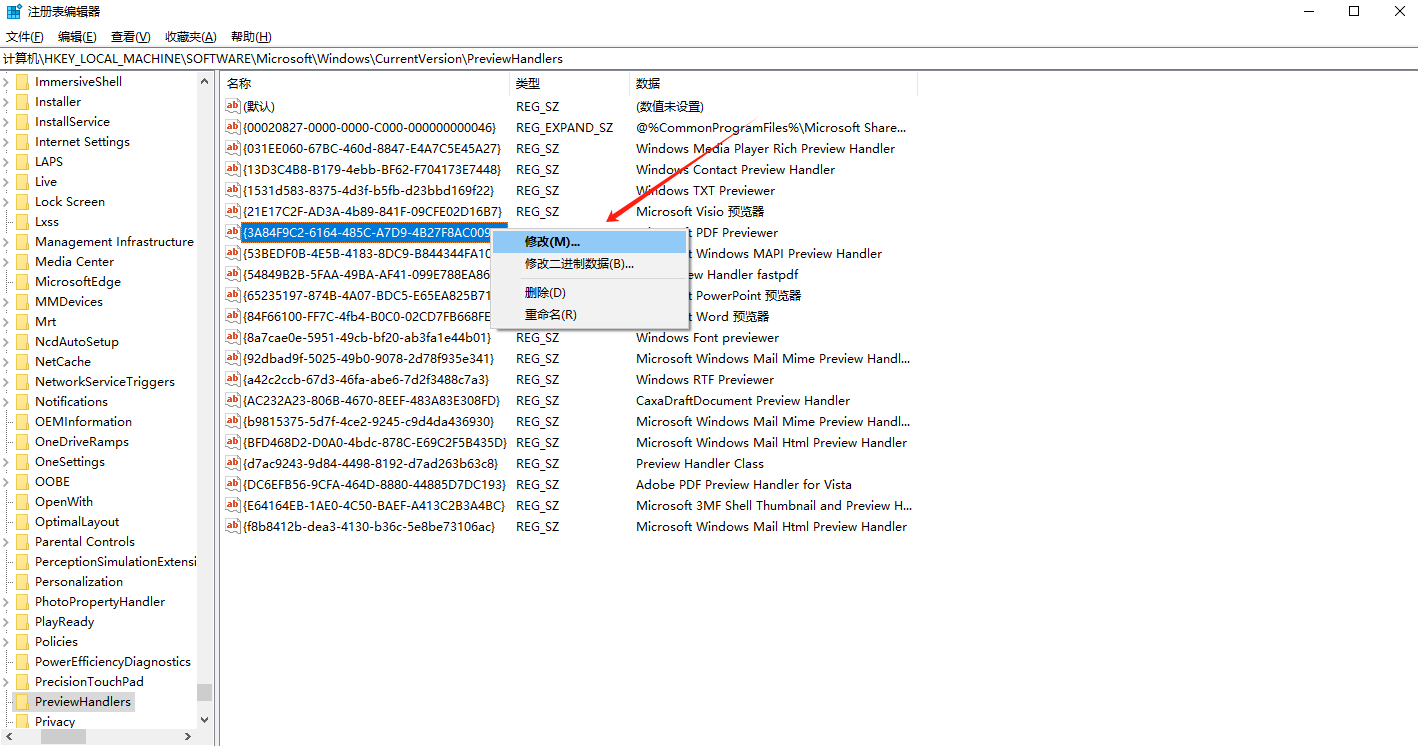This screenshot has width=1418, height=746.
Task: Click the Registry Editor app icon in the title bar
Action: point(14,12)
